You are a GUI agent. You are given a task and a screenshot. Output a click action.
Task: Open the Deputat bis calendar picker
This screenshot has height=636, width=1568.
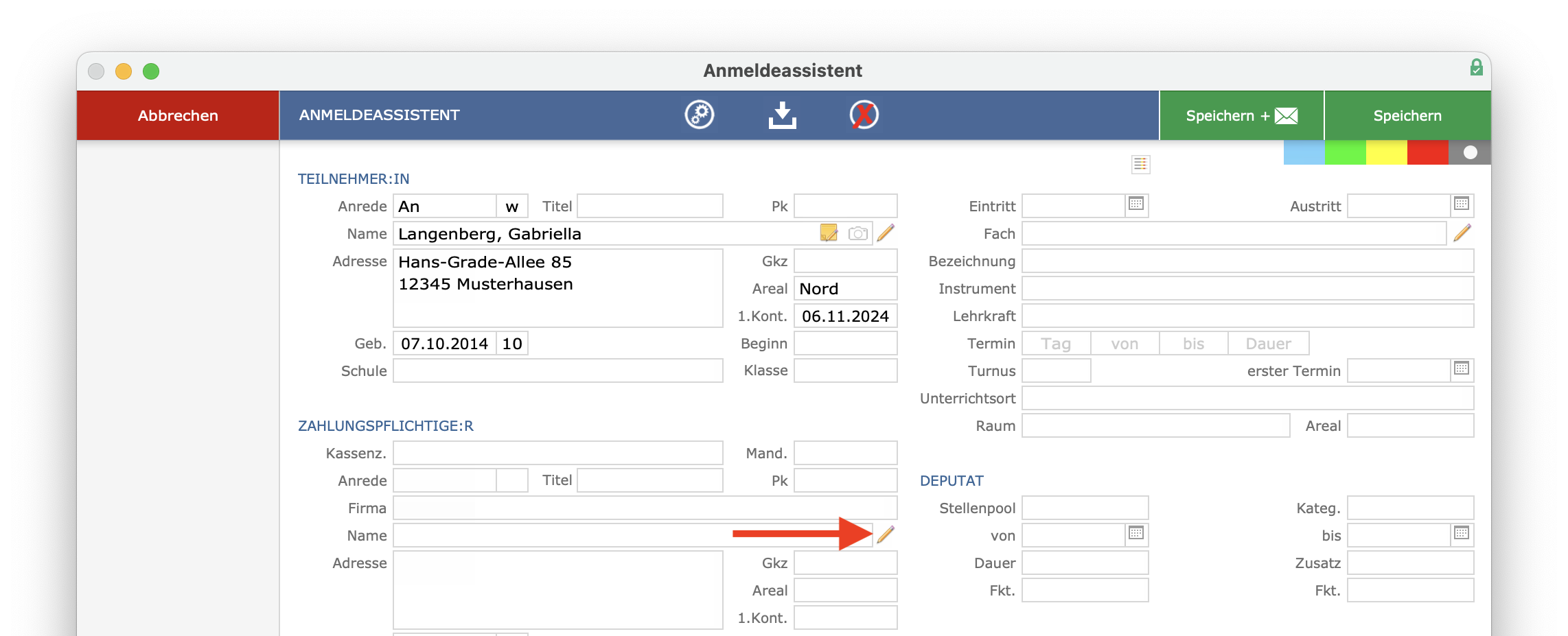coord(1462,534)
